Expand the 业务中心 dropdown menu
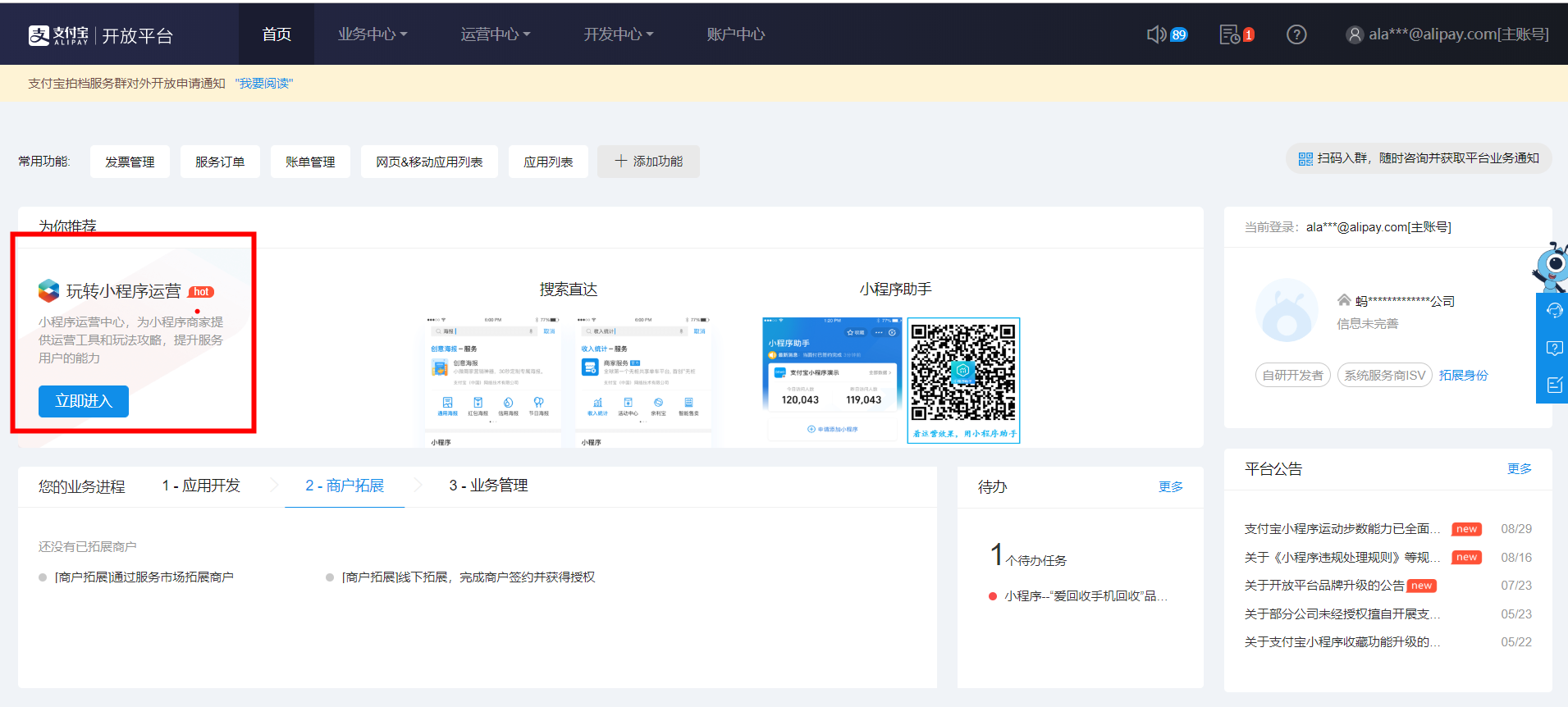 (x=373, y=34)
